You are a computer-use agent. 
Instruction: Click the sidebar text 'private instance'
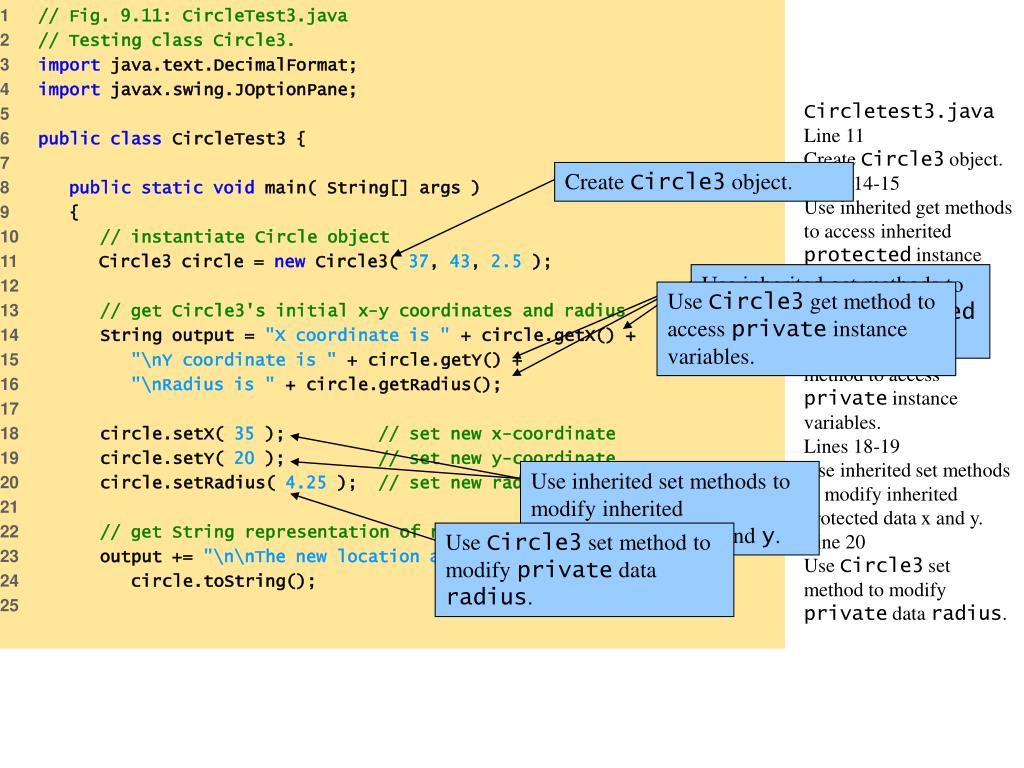click(x=880, y=399)
